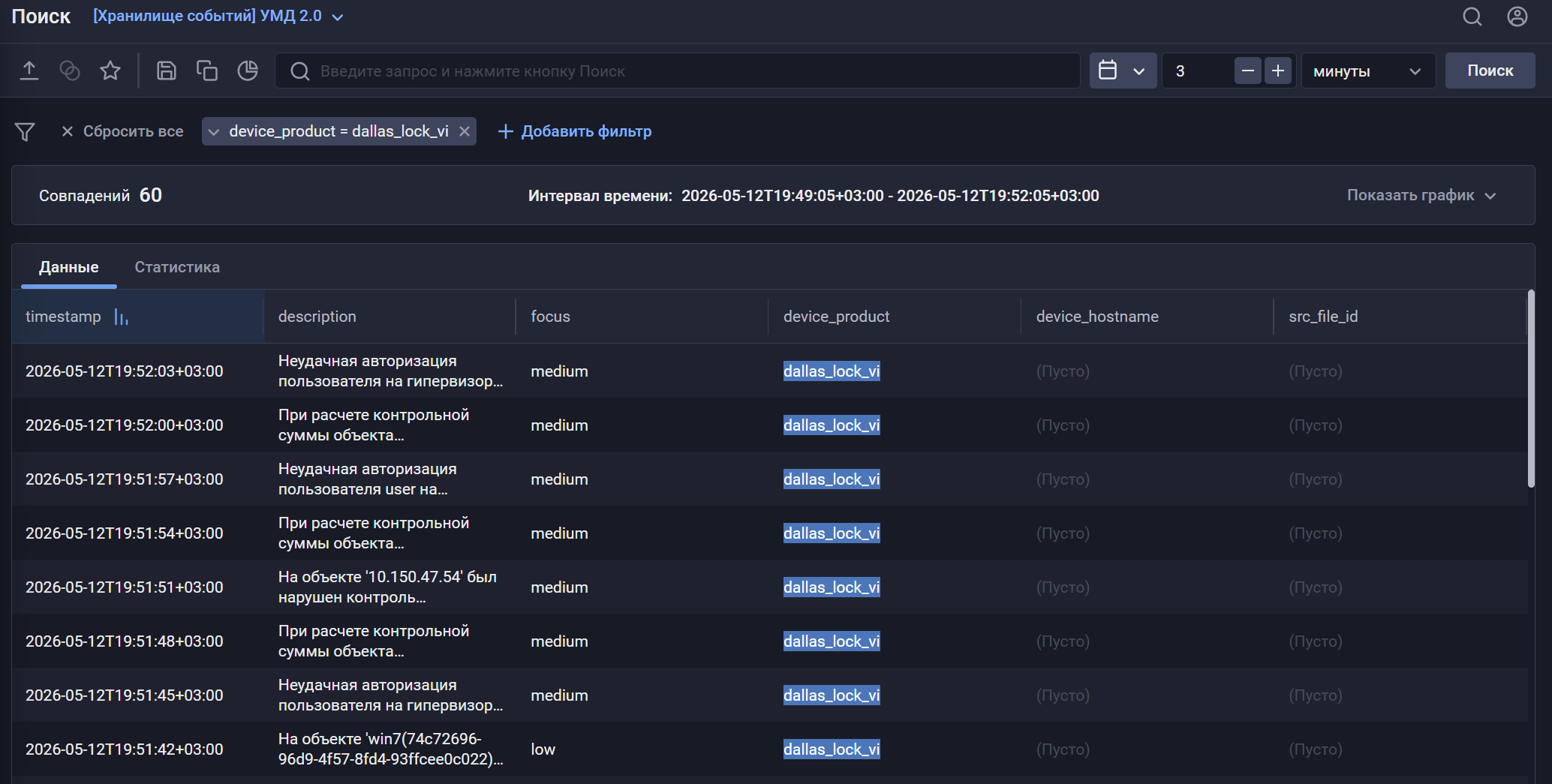Click the linked-circles icon in toolbar
The image size is (1552, 784).
[x=70, y=71]
